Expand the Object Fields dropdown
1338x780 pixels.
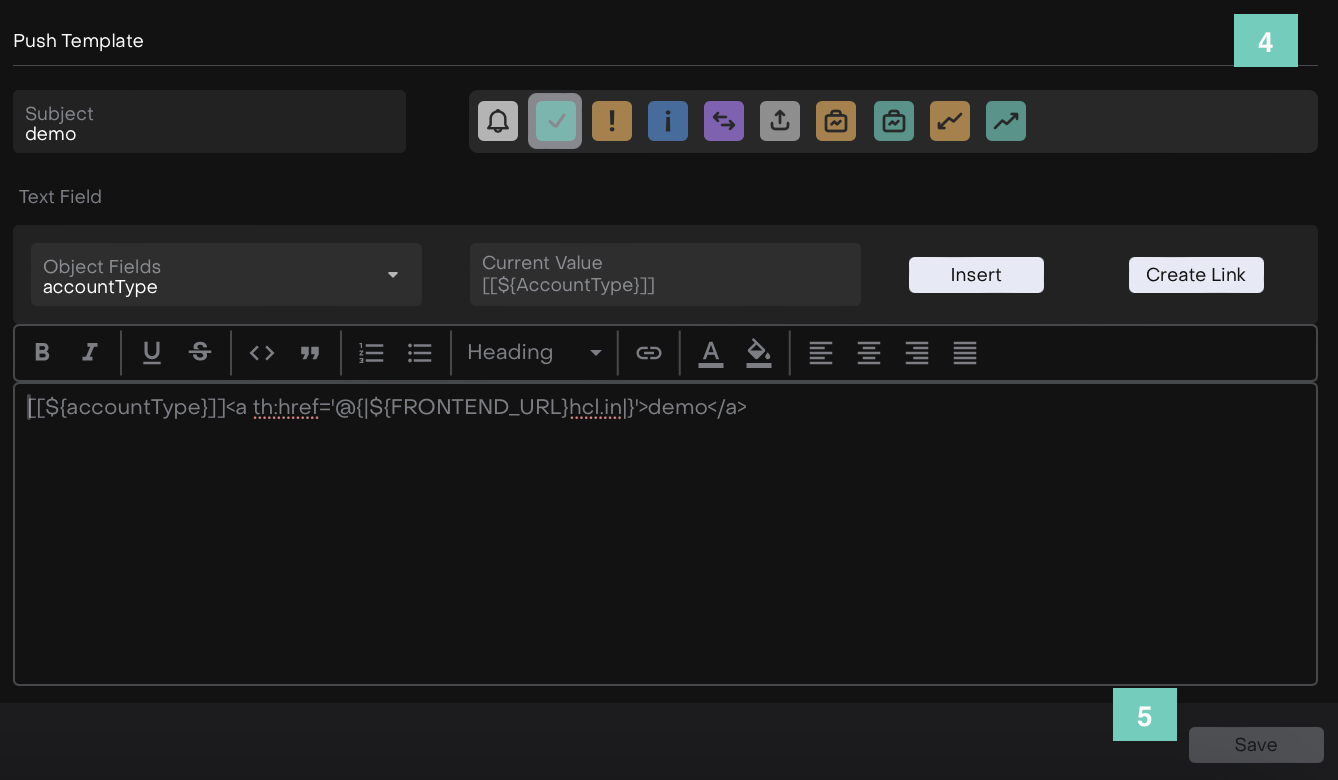[x=226, y=275]
